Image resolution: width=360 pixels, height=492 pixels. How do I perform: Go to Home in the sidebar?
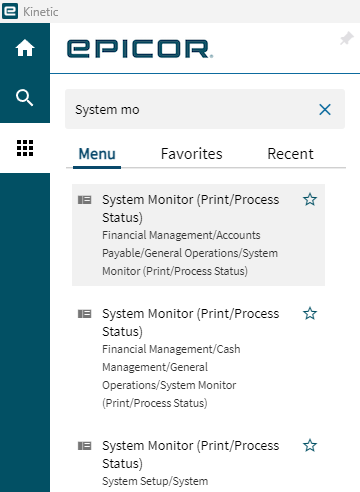coord(25,48)
